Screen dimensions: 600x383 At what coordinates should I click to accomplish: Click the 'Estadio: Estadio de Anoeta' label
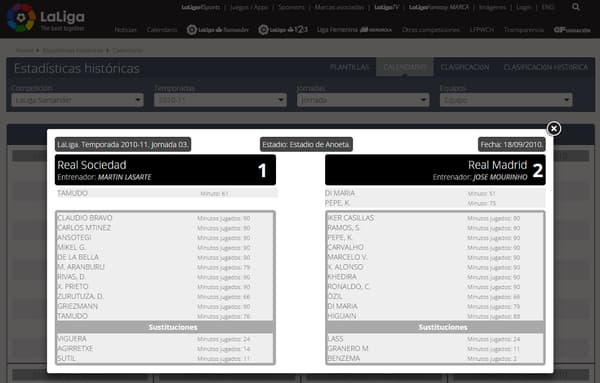pos(306,145)
